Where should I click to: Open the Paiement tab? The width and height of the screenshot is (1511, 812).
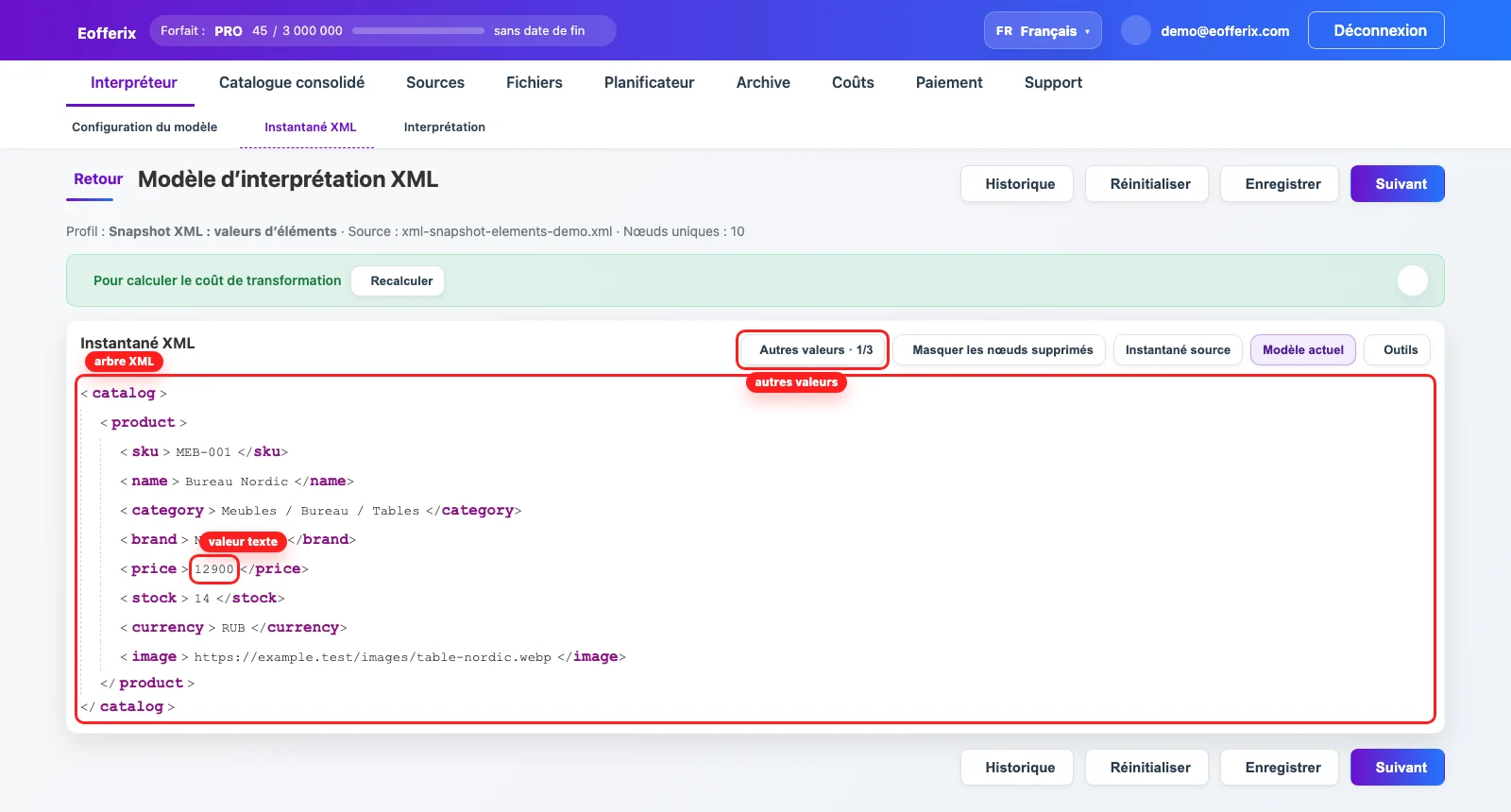pyautogui.click(x=949, y=82)
